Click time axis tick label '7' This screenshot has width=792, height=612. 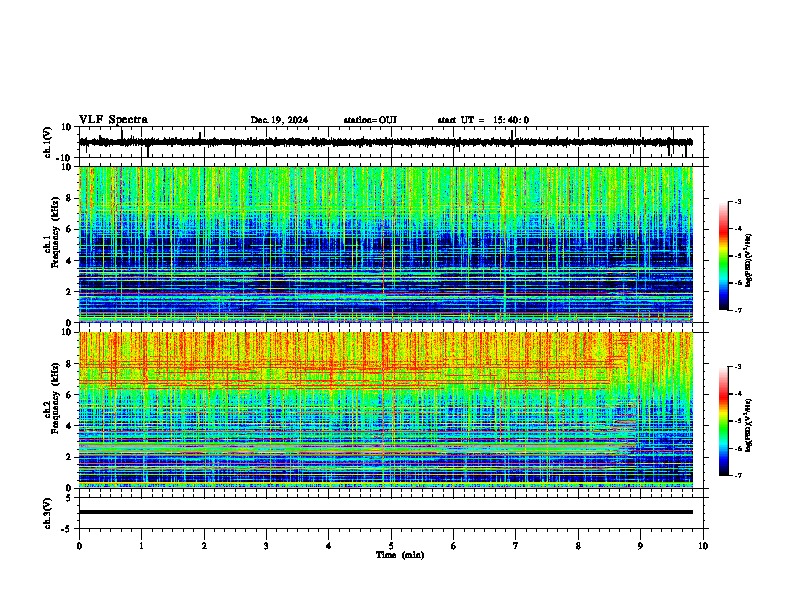coord(516,546)
